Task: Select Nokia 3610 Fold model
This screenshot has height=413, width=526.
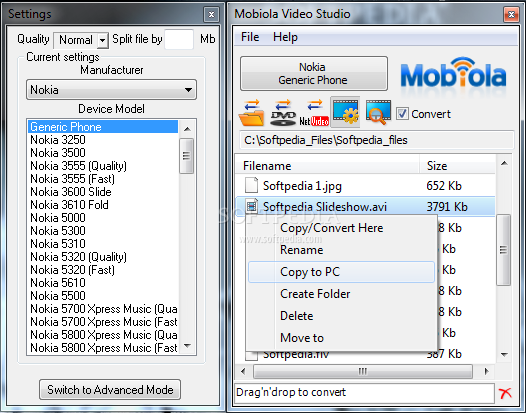Action: coord(103,205)
